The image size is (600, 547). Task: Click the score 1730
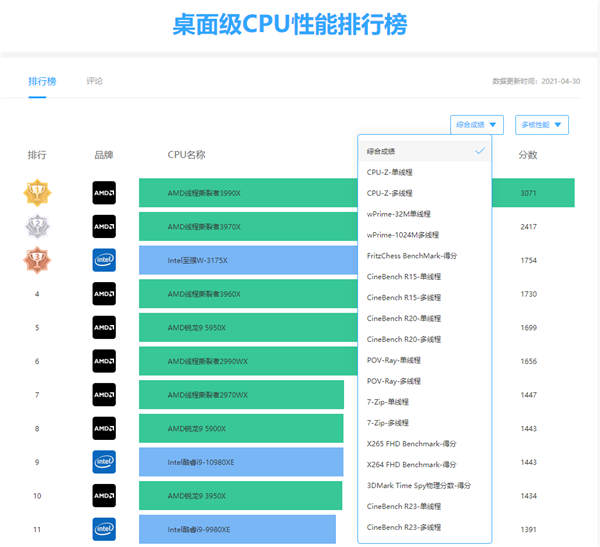pos(528,294)
